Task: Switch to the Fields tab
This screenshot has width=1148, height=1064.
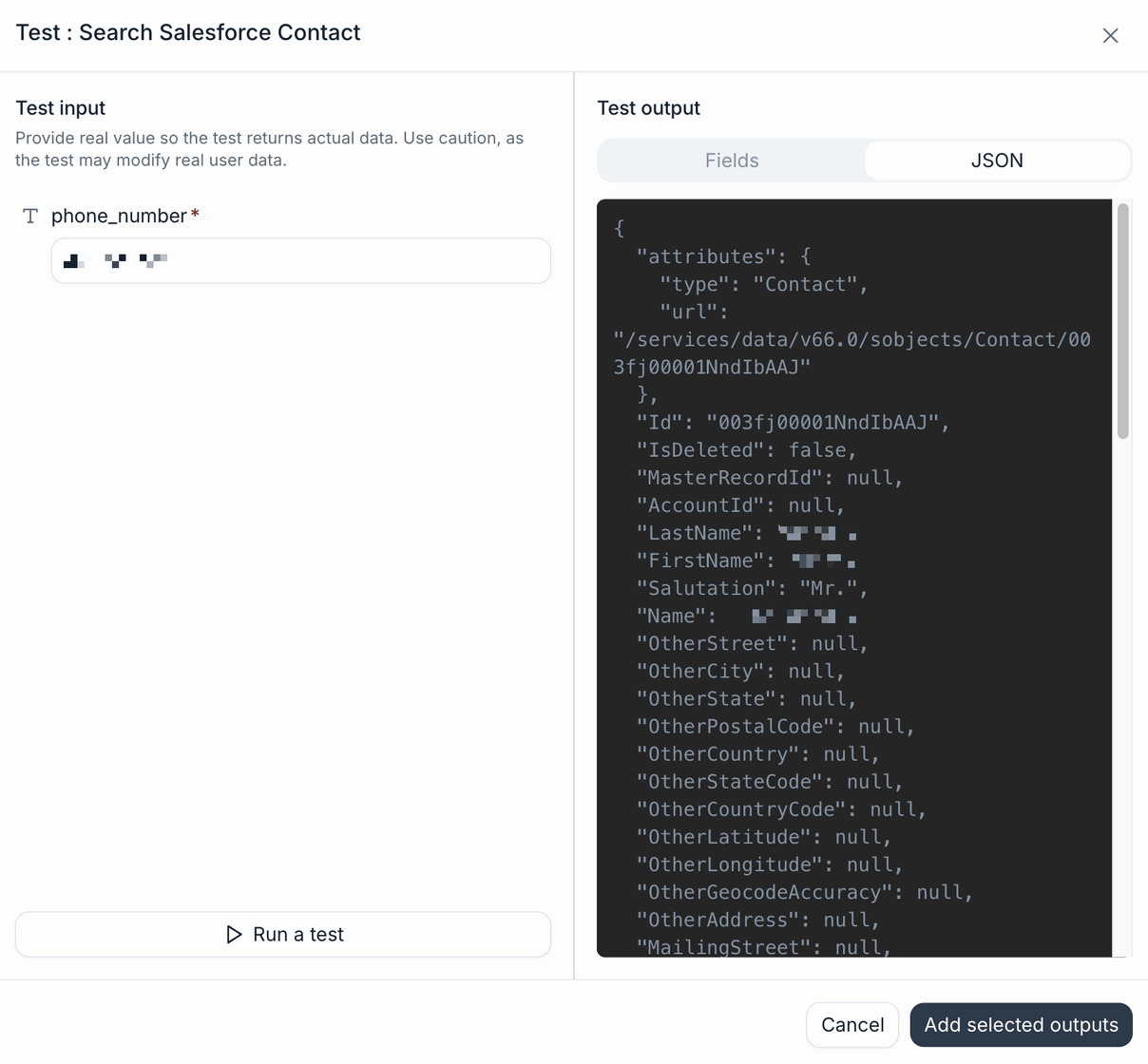Action: click(x=732, y=161)
